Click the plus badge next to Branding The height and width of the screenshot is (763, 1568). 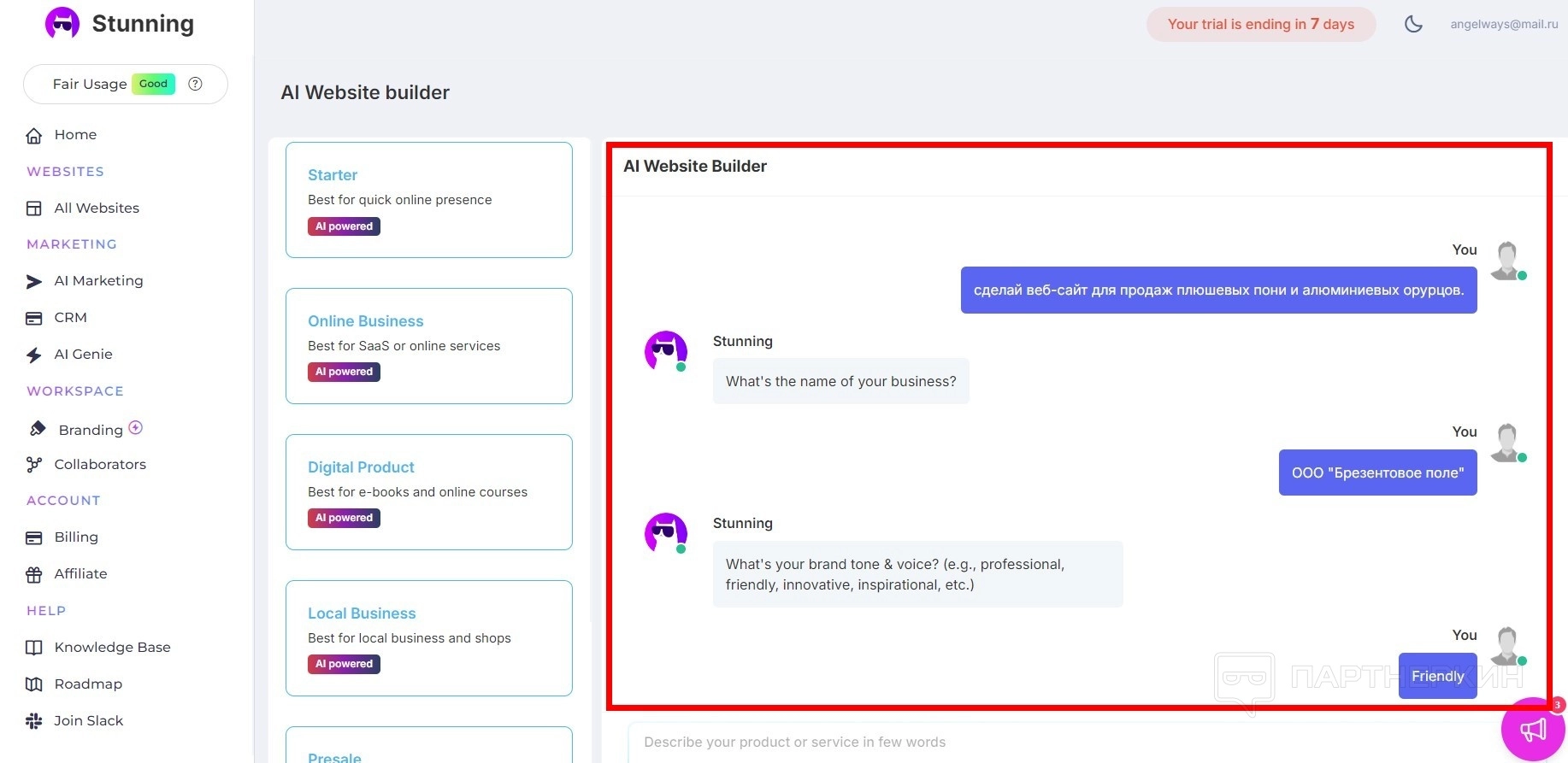135,427
